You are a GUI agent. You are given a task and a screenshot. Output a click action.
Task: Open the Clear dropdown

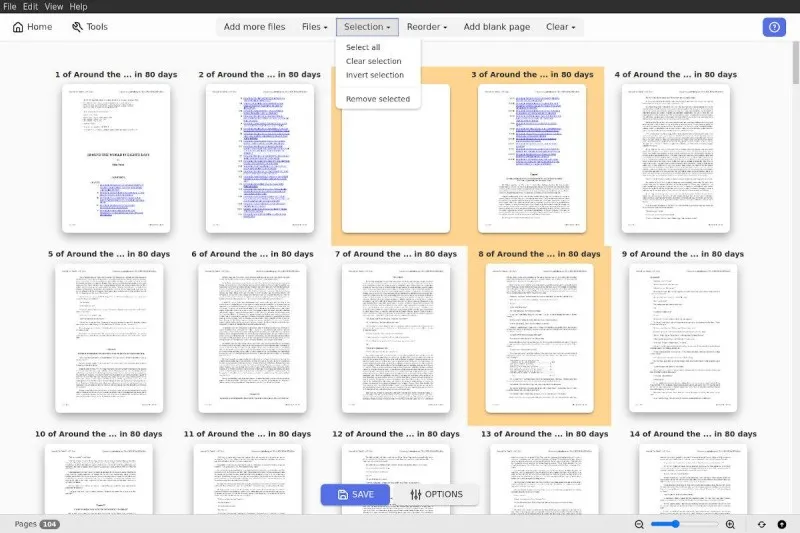tap(561, 27)
